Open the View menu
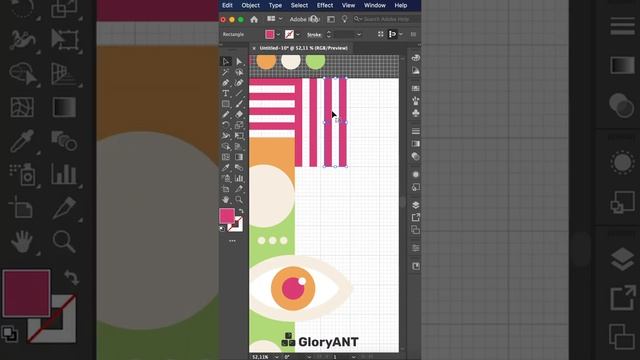The image size is (640, 360). pyautogui.click(x=348, y=5)
